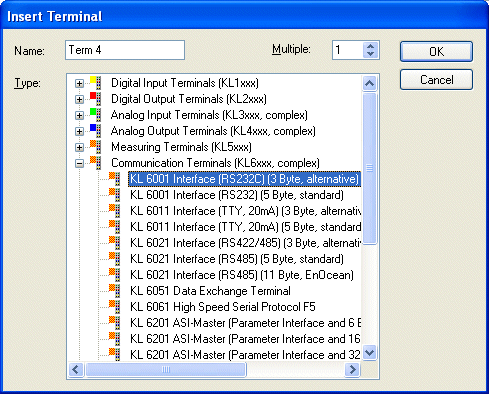This screenshot has height=394, width=489.
Task: Click the red Digital Output Terminals icon
Action: click(96, 98)
